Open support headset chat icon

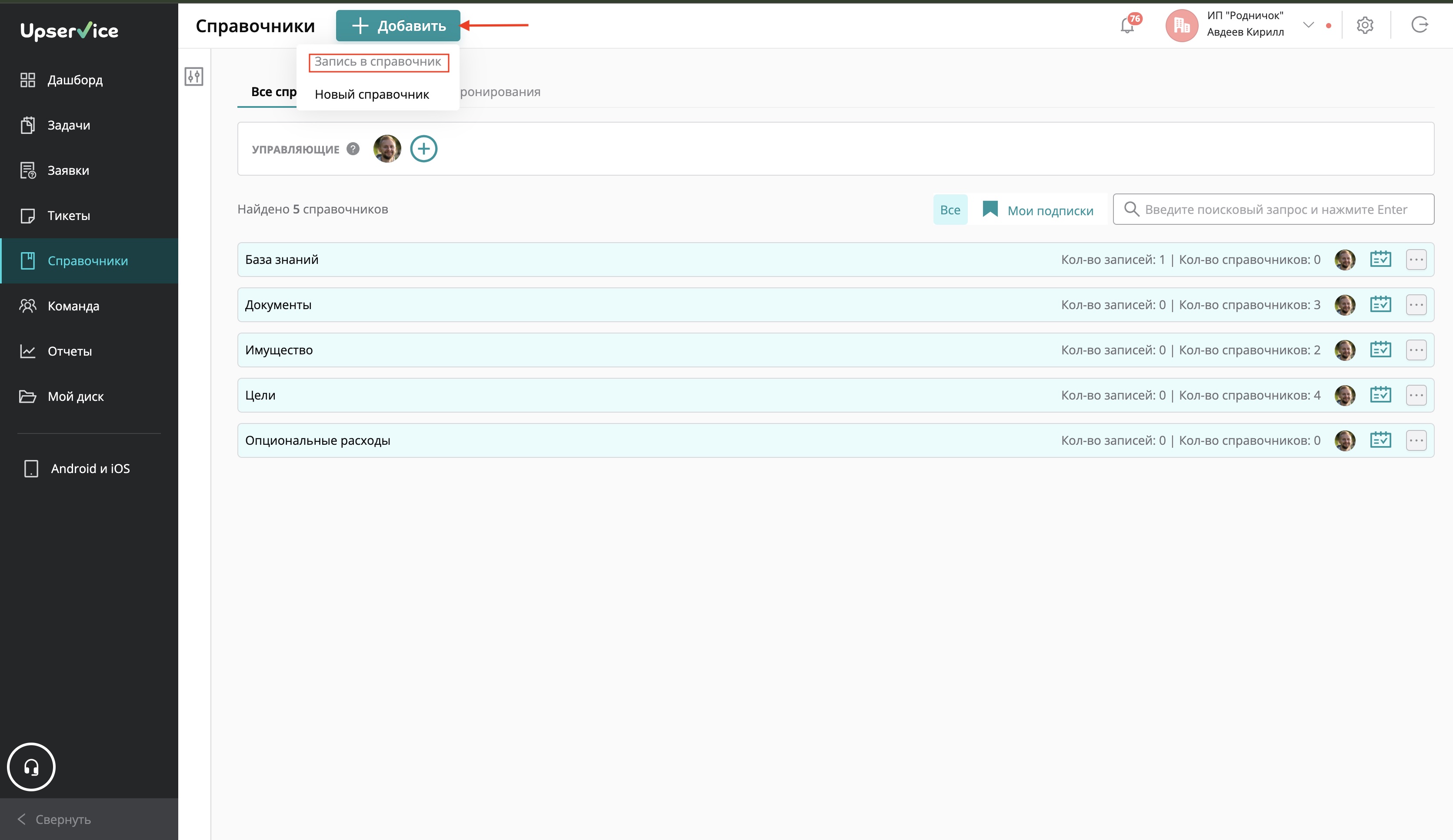coord(31,767)
